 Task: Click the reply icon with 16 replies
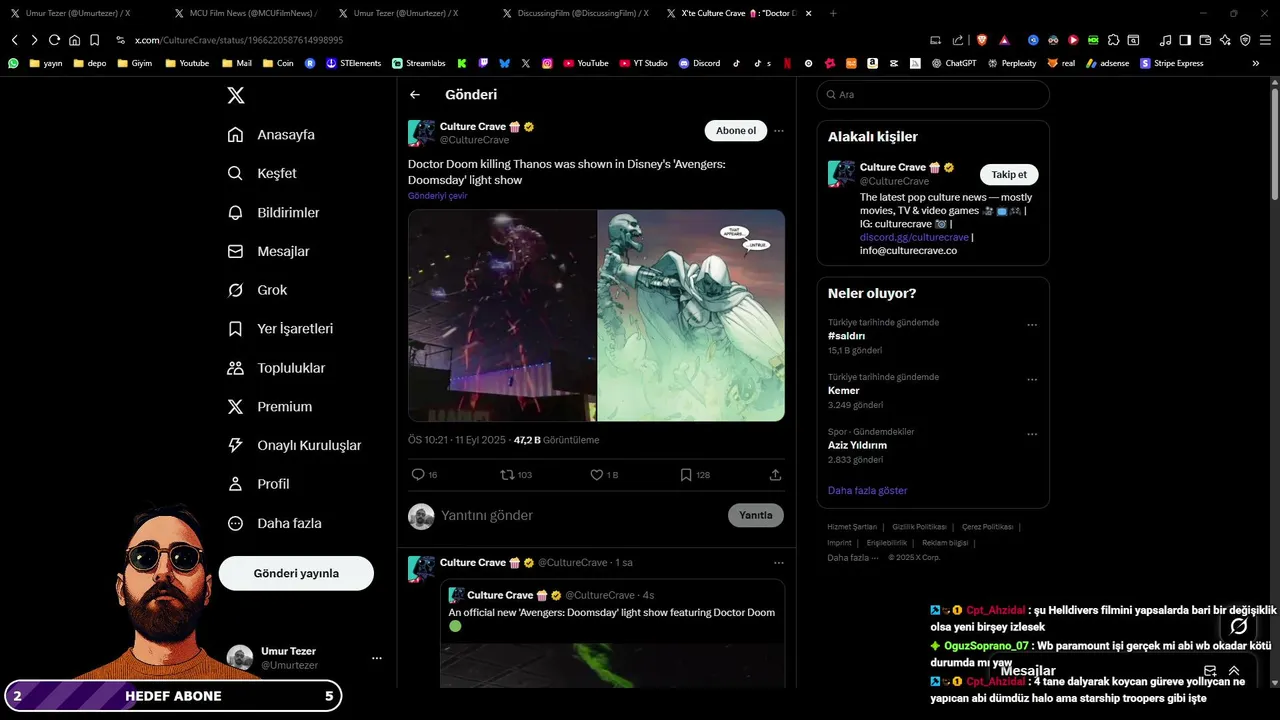coord(418,475)
